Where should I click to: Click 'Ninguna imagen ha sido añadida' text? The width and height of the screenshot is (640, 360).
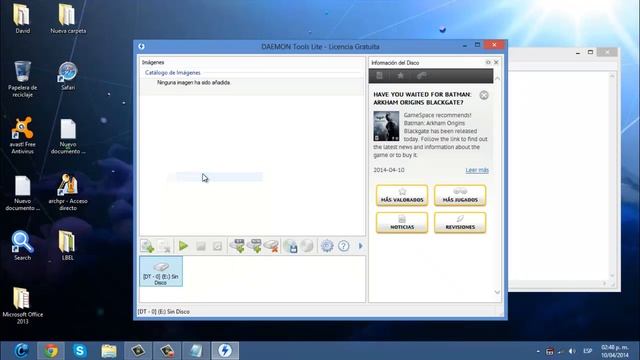193,82
